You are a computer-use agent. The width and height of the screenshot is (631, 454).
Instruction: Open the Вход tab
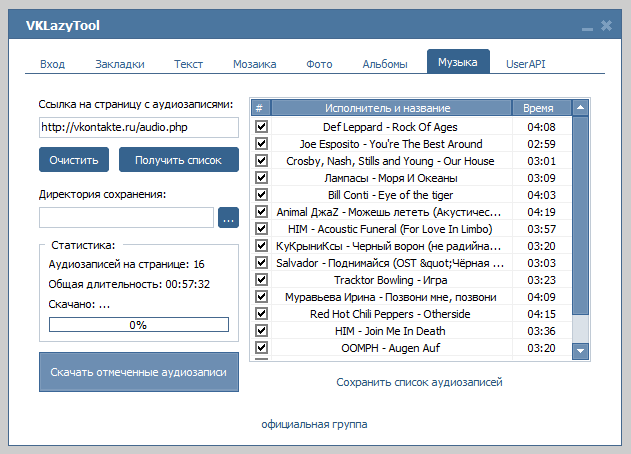pyautogui.click(x=52, y=64)
